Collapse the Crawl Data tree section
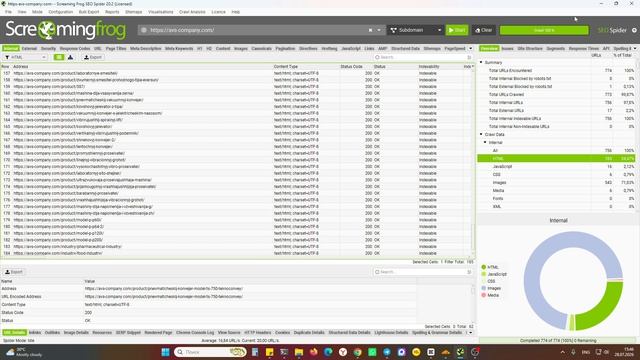 pyautogui.click(x=481, y=134)
